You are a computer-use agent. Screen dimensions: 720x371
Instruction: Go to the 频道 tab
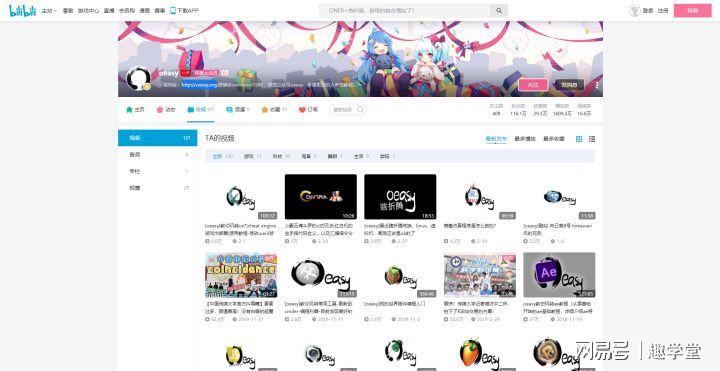coord(238,110)
